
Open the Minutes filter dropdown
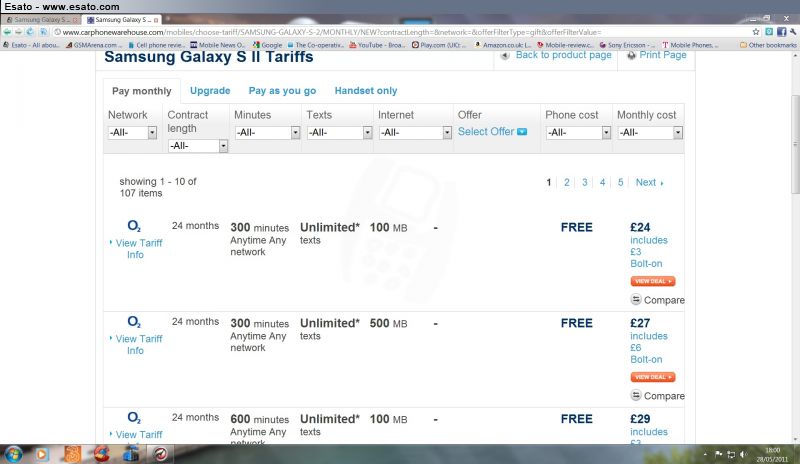coord(267,133)
